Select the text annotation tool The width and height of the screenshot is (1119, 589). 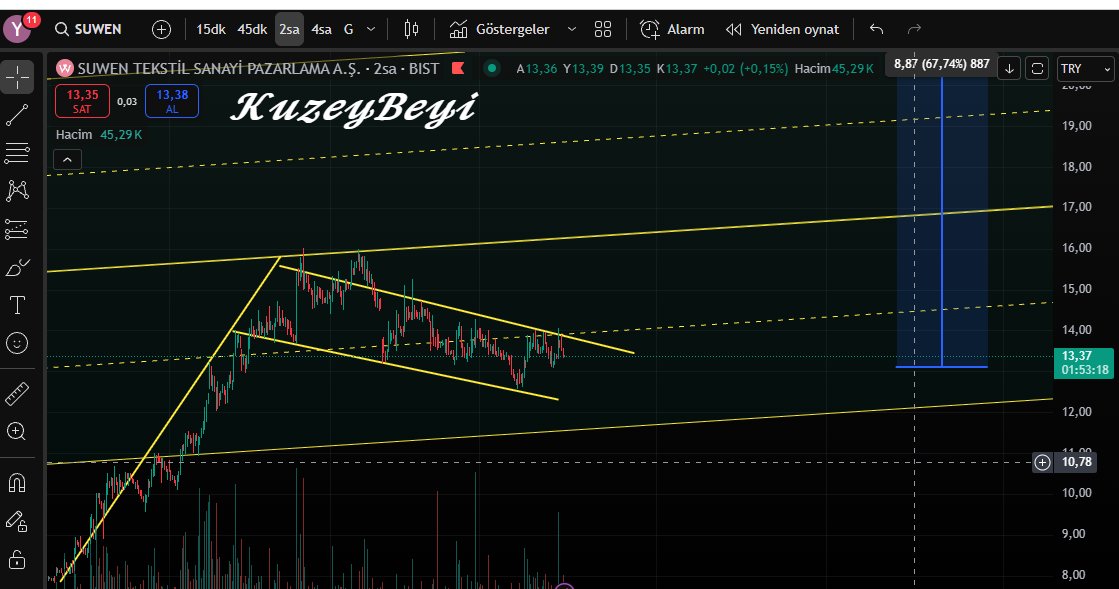16,305
